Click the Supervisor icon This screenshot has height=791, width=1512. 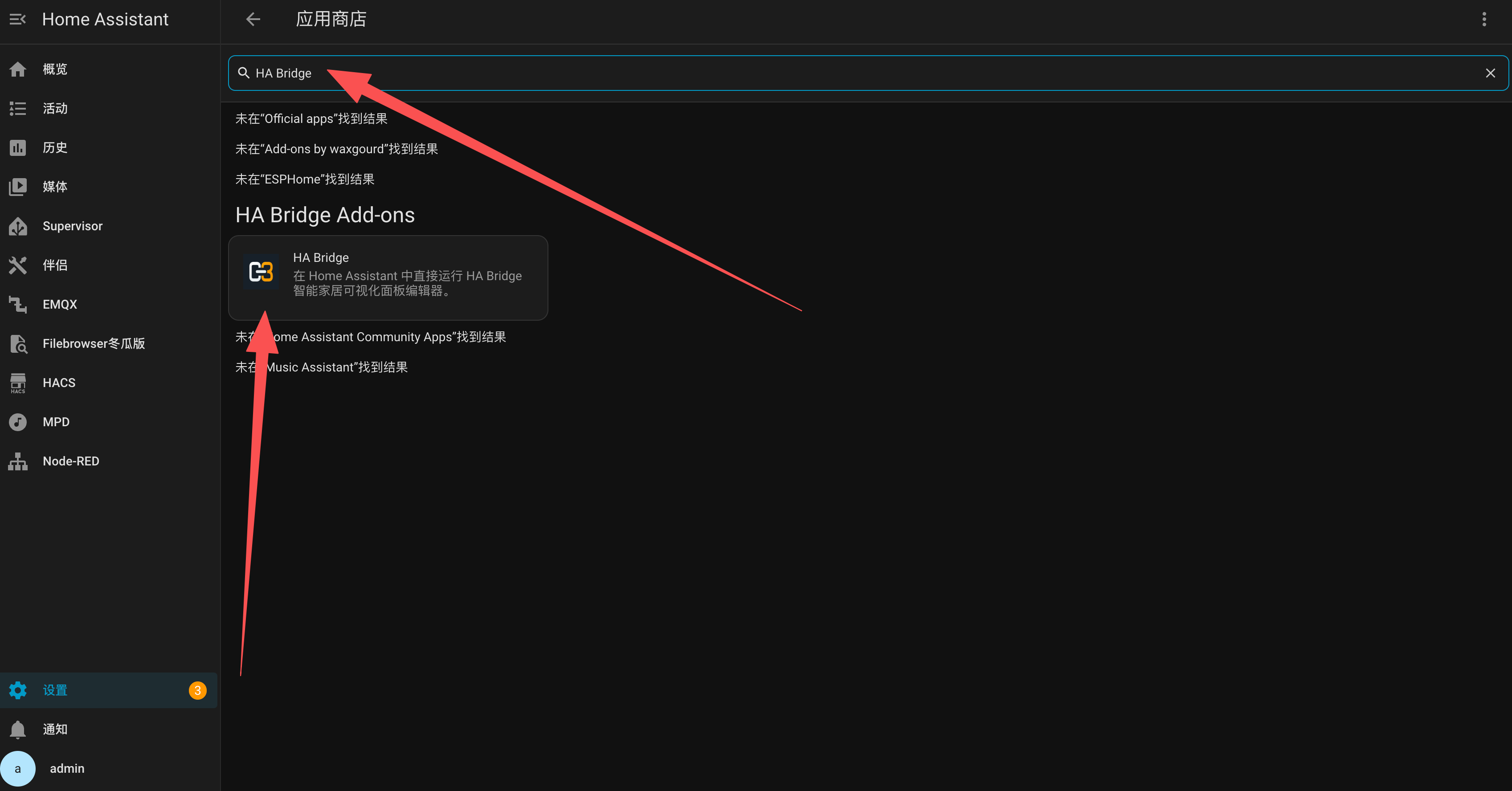point(18,226)
